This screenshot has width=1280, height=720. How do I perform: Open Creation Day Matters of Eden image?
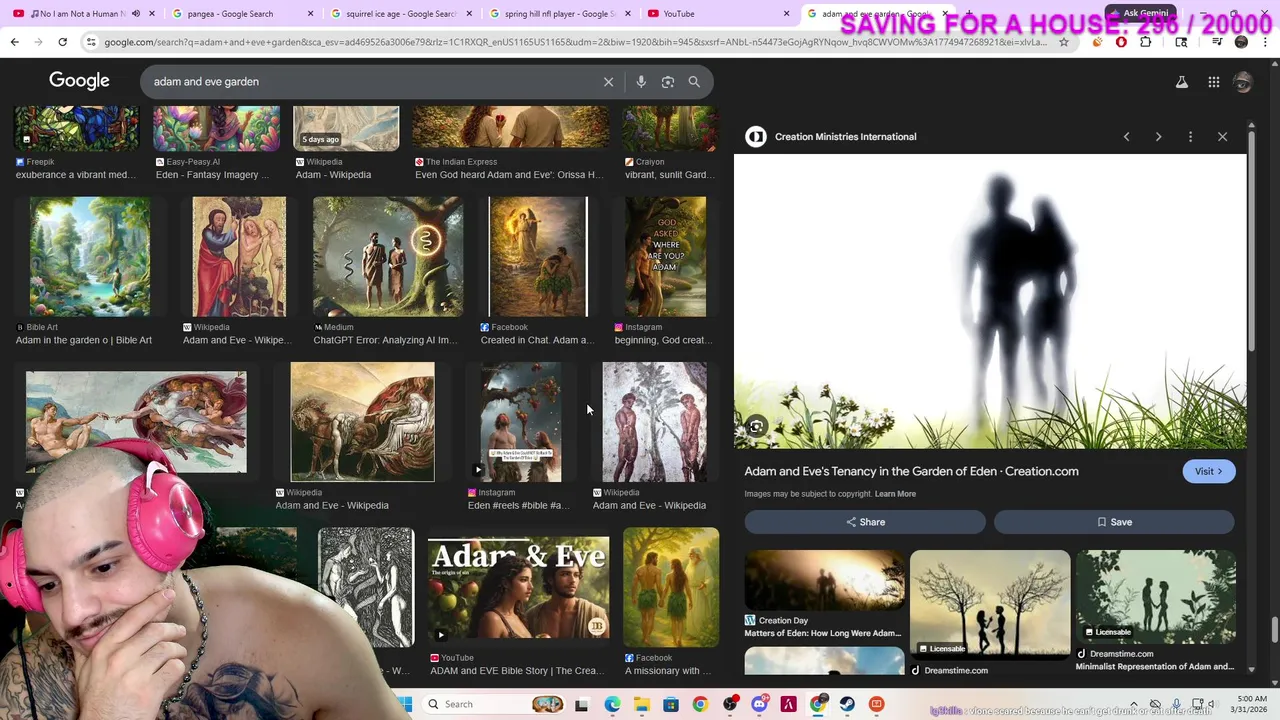point(824,580)
